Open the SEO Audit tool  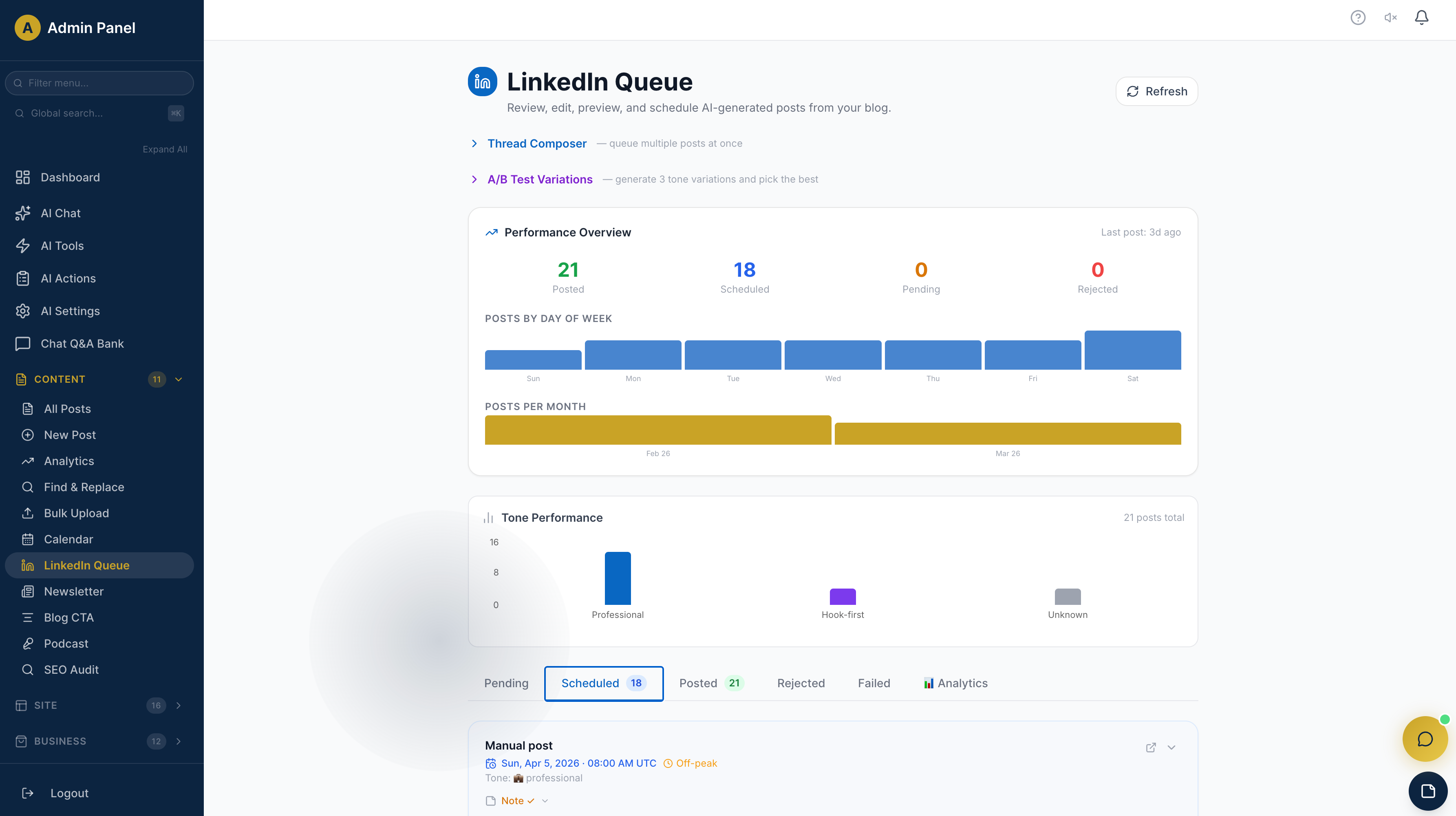point(71,670)
